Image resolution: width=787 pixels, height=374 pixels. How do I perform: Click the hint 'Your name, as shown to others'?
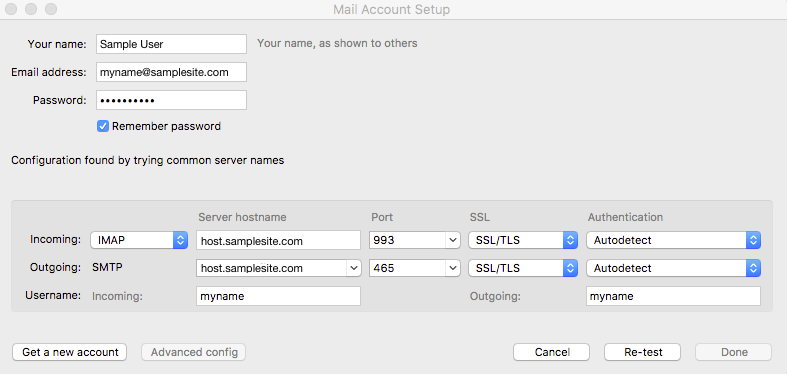pos(337,43)
